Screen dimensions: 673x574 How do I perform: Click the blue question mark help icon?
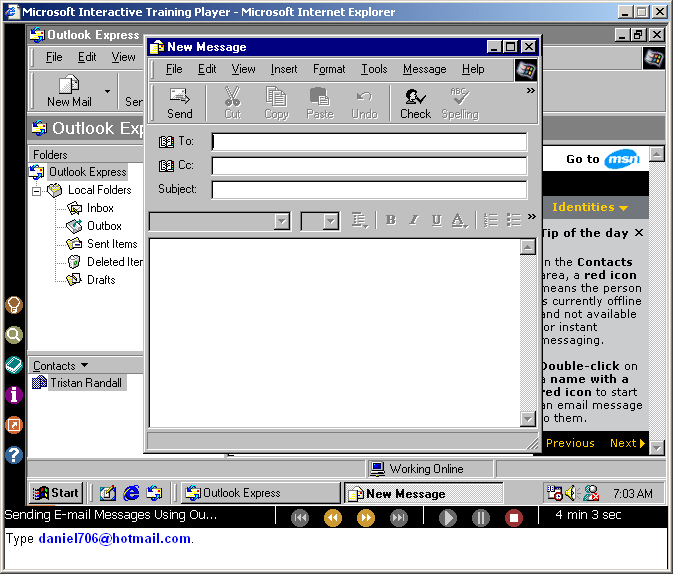click(x=14, y=455)
